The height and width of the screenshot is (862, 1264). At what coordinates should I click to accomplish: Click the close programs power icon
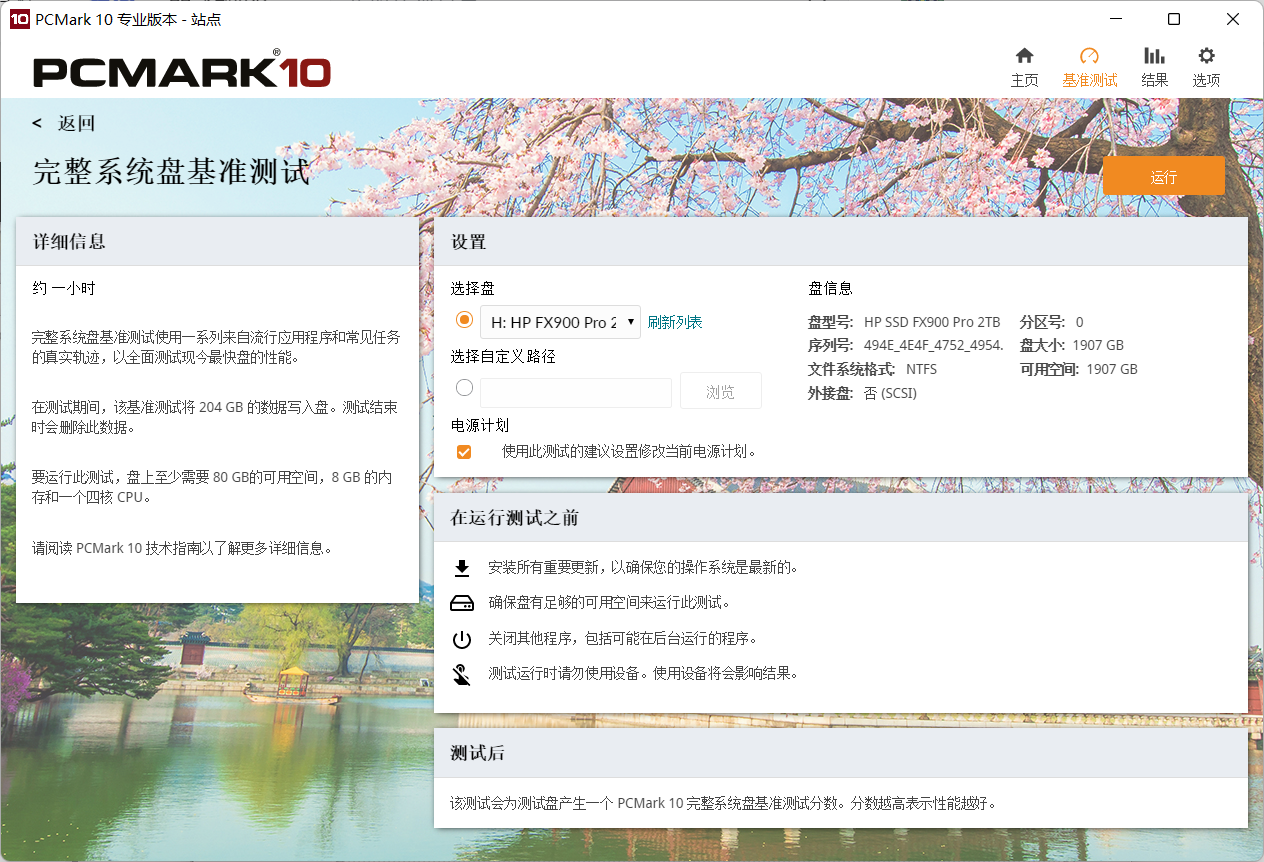pyautogui.click(x=462, y=638)
